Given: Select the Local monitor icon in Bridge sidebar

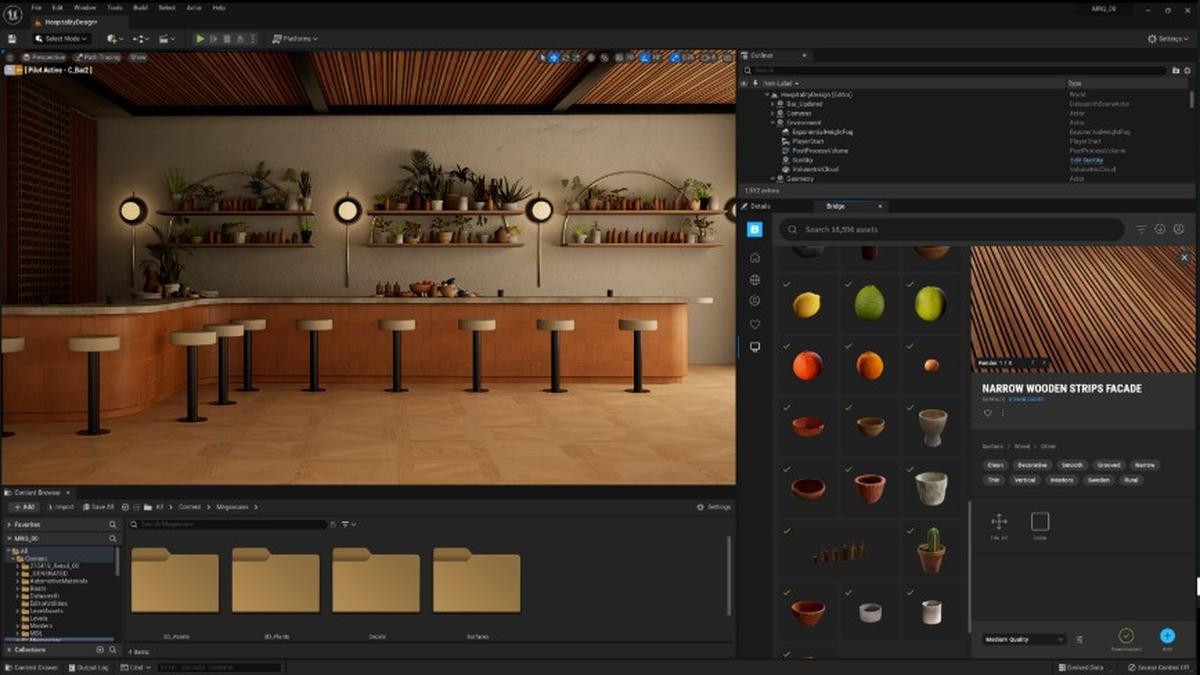Looking at the screenshot, I should [755, 347].
